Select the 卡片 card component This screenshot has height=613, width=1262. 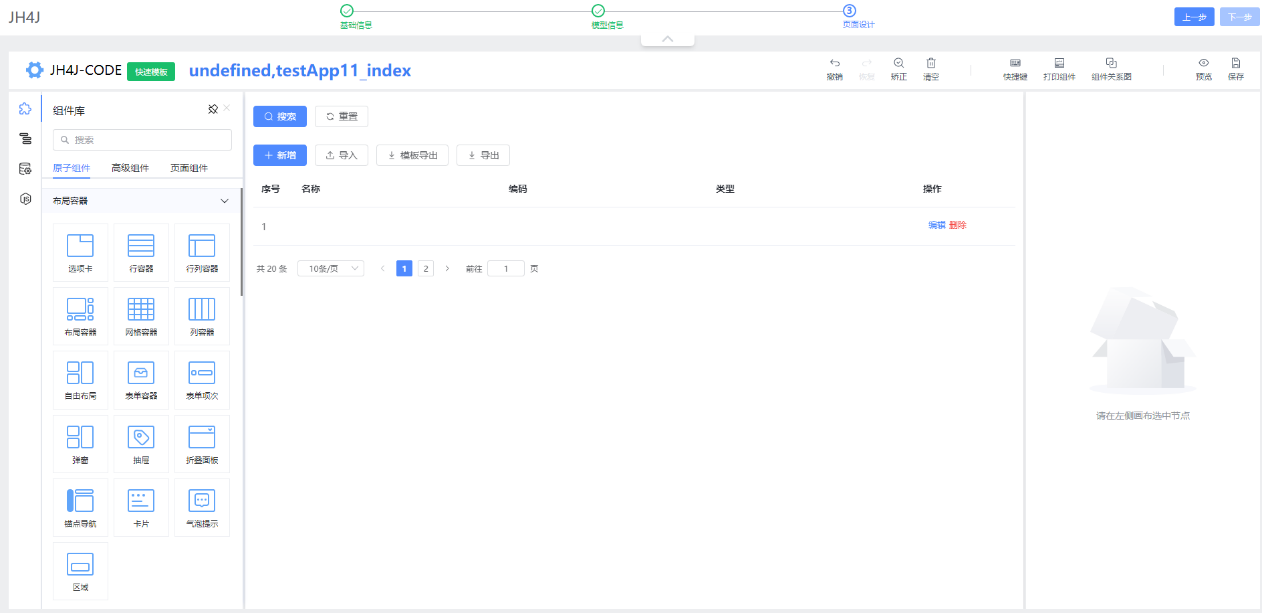141,508
